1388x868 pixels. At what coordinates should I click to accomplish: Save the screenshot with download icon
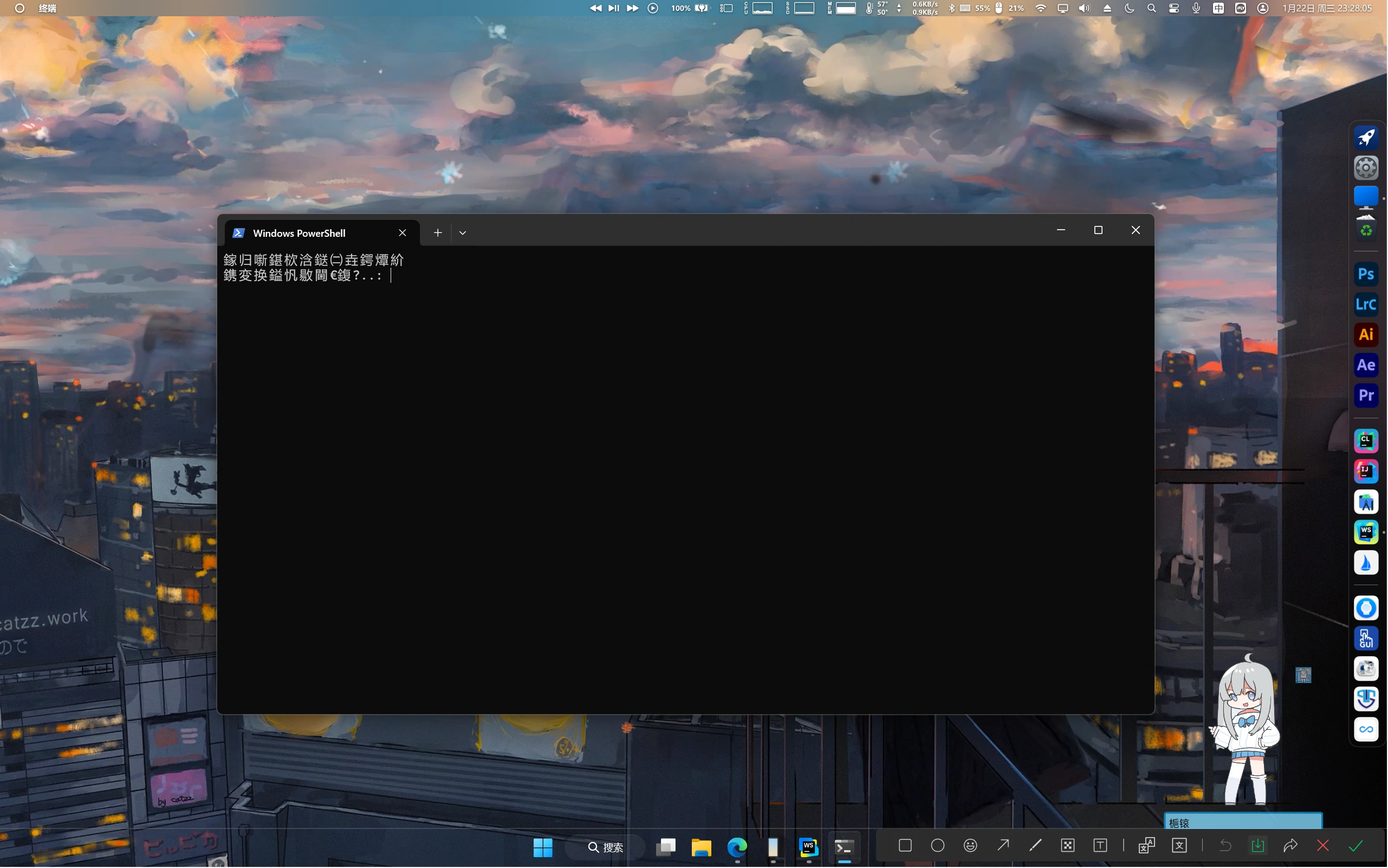point(1257,846)
